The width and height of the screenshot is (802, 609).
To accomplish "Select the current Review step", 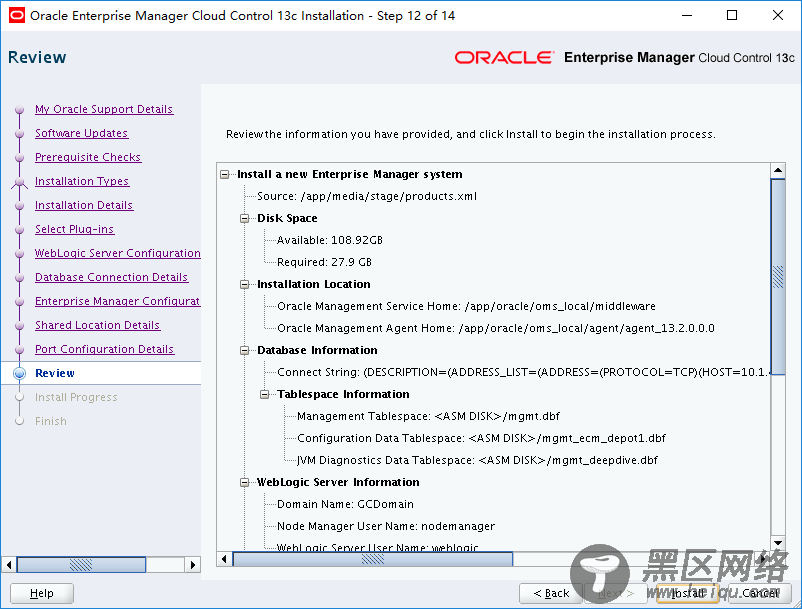I will click(55, 373).
